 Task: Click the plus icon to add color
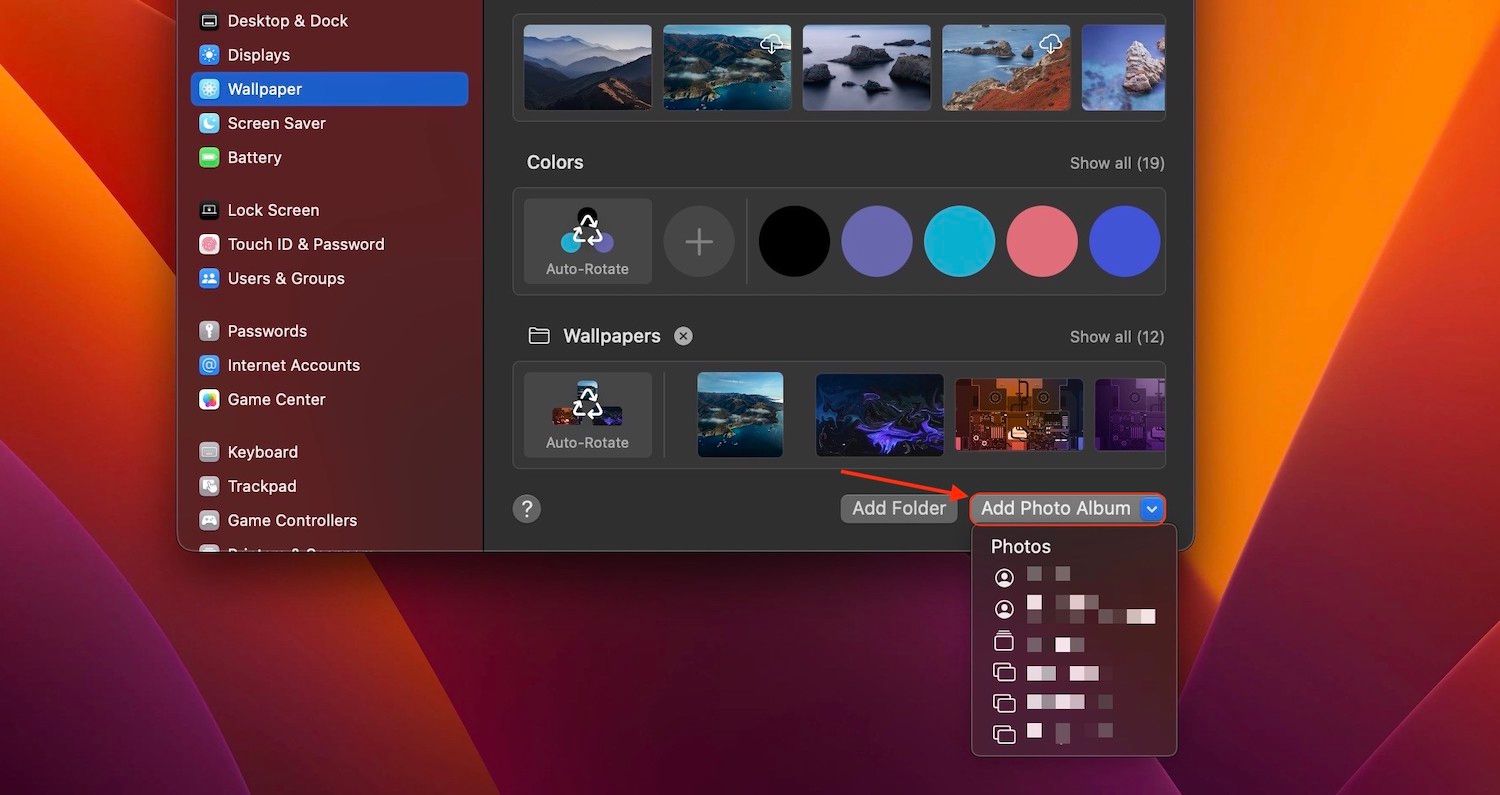699,241
